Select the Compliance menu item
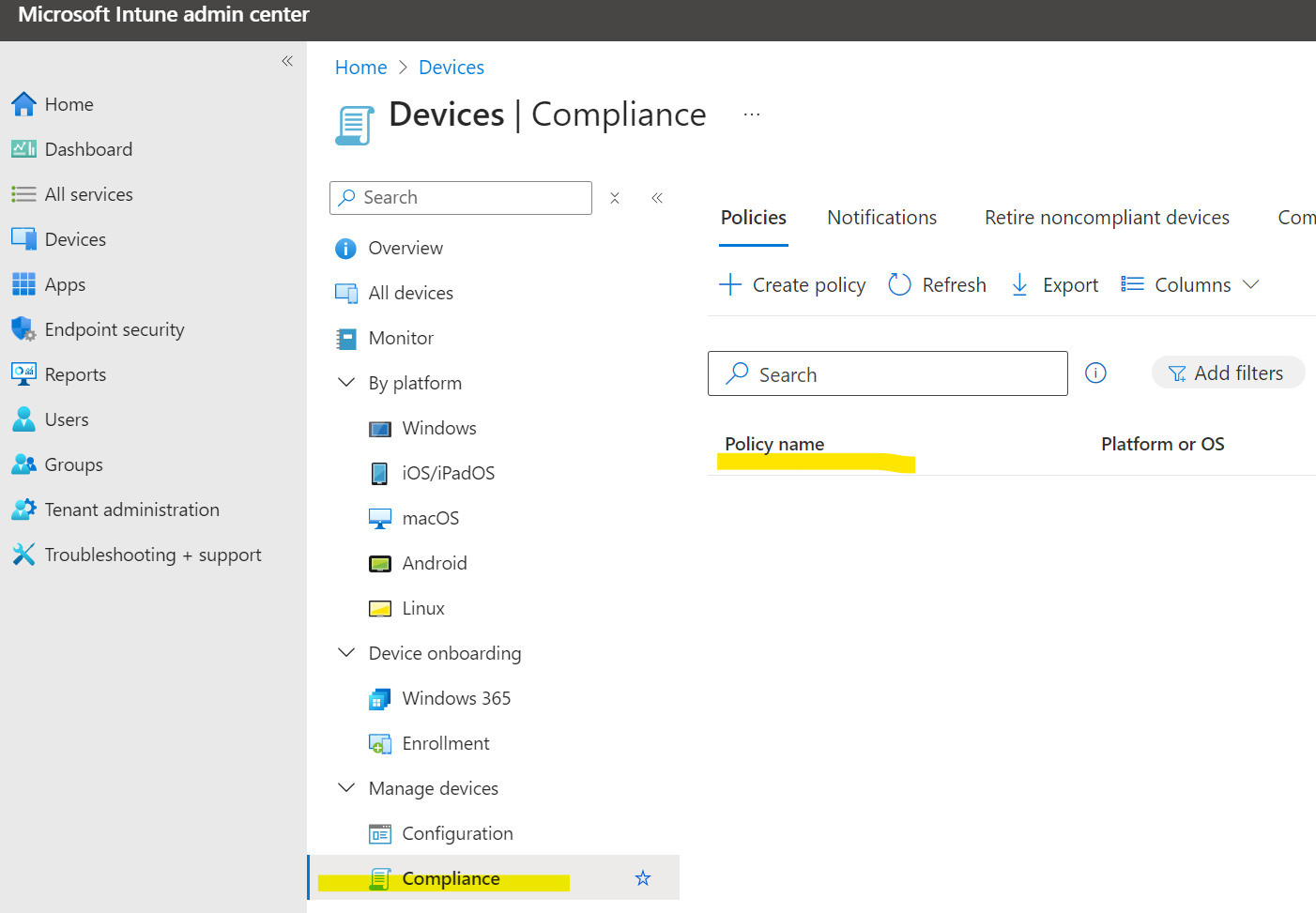This screenshot has width=1316, height=913. [x=494, y=878]
